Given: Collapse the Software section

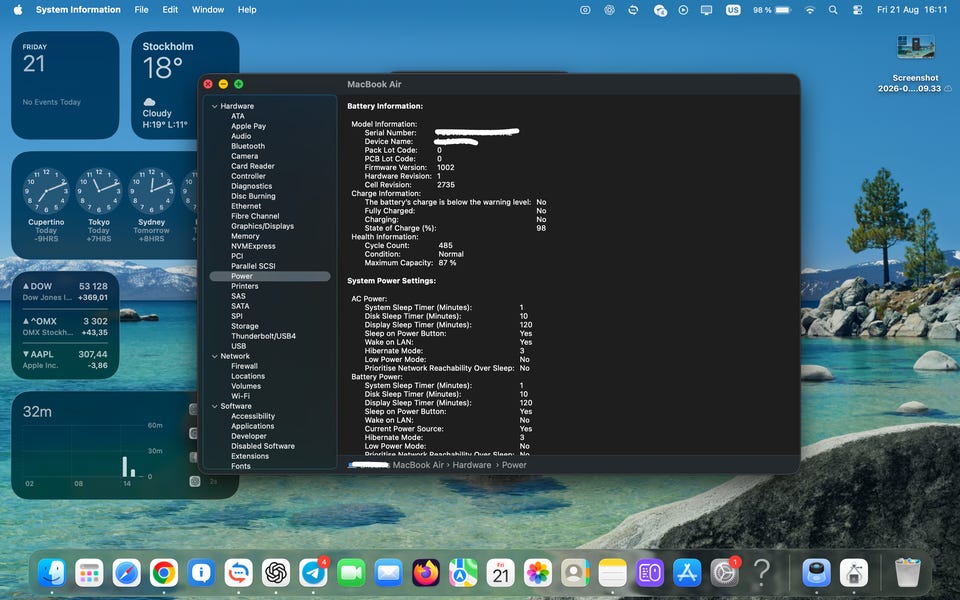Looking at the screenshot, I should pyautogui.click(x=215, y=406).
